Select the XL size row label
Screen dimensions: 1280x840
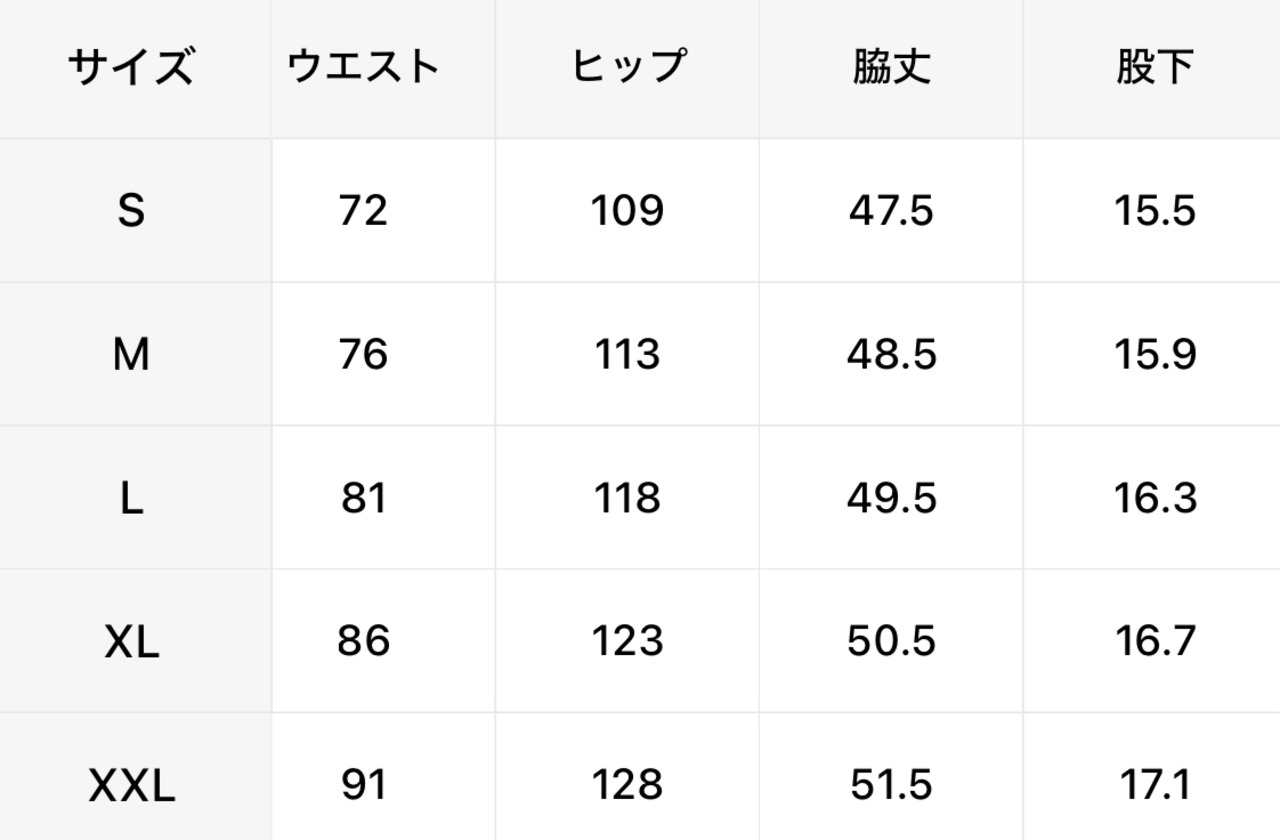click(131, 643)
